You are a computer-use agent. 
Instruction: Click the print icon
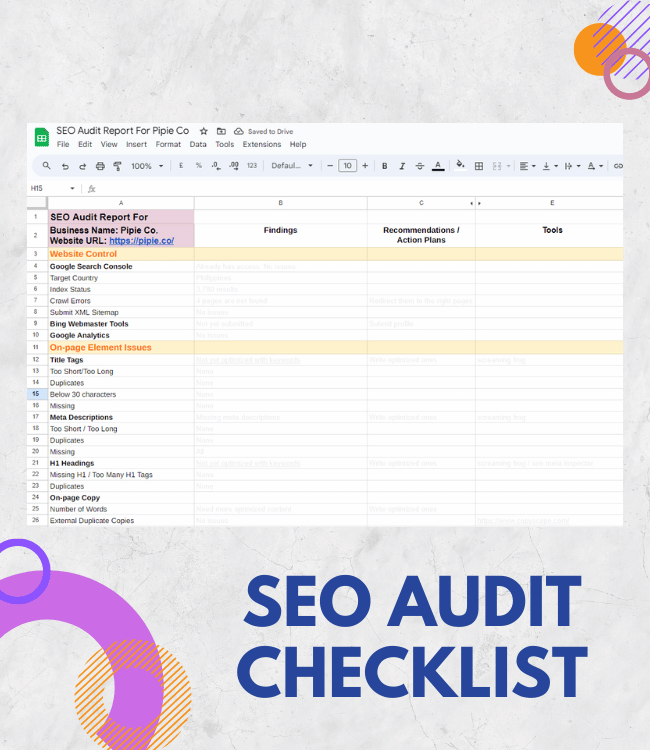coord(100,166)
